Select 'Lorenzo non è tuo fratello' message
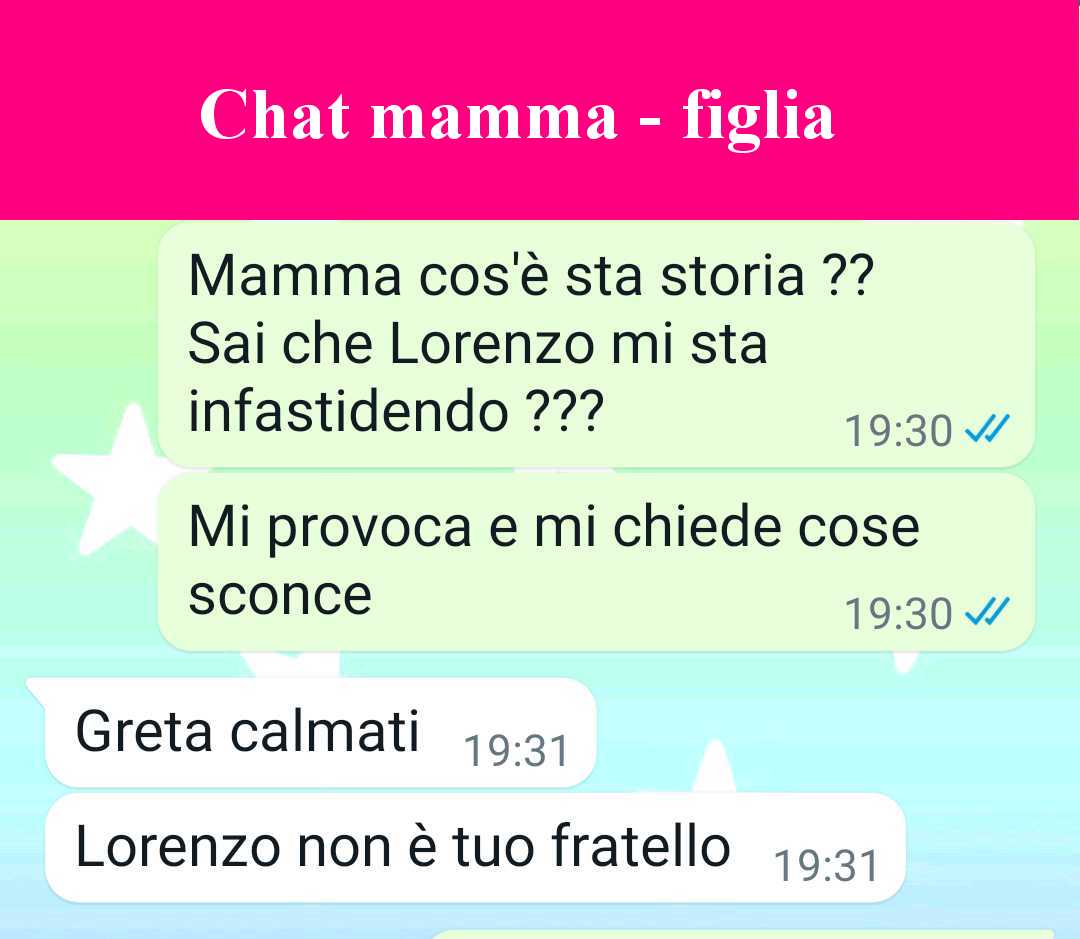The height and width of the screenshot is (939, 1080). (475, 848)
